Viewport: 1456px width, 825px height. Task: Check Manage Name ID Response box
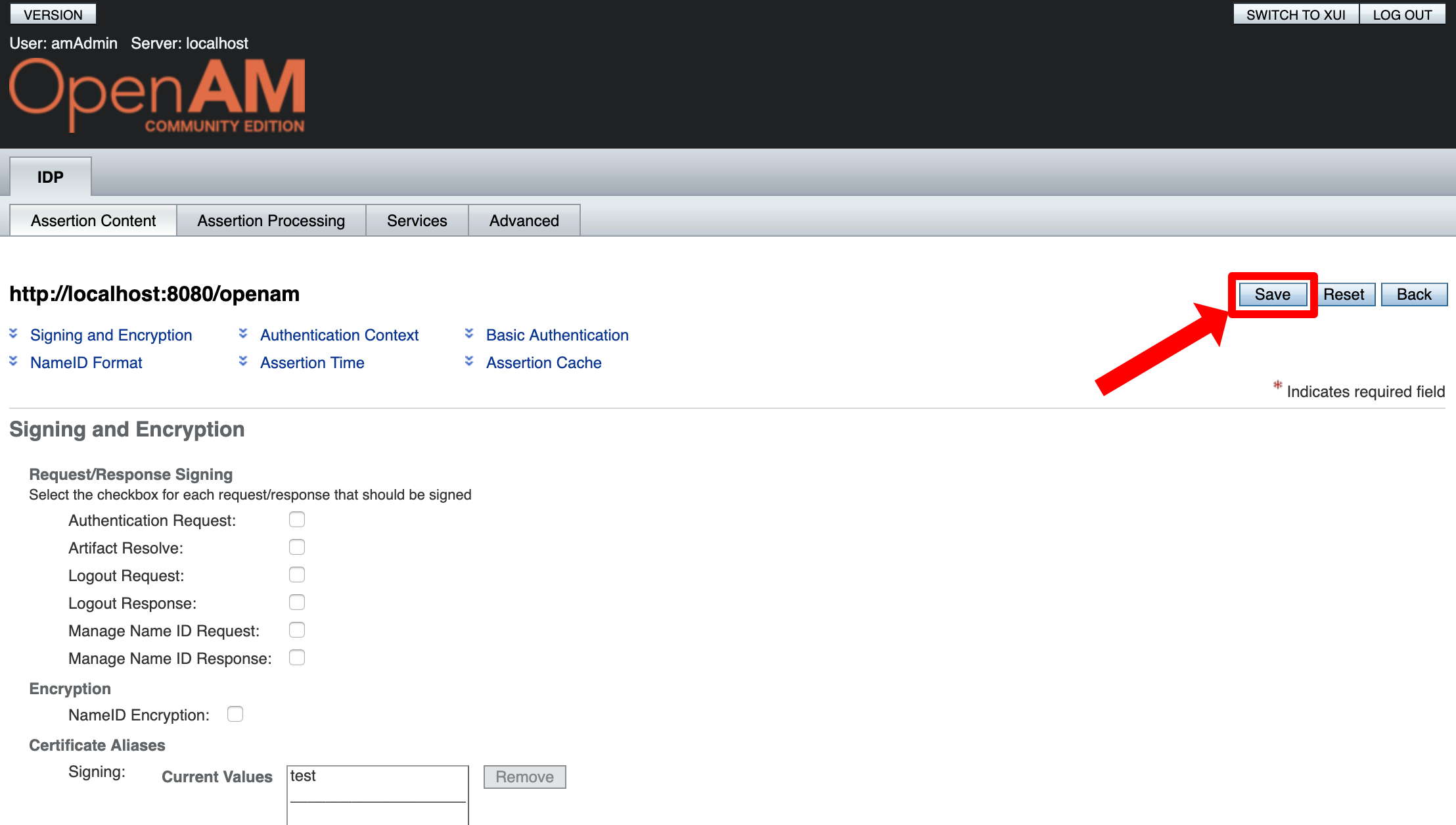297,657
